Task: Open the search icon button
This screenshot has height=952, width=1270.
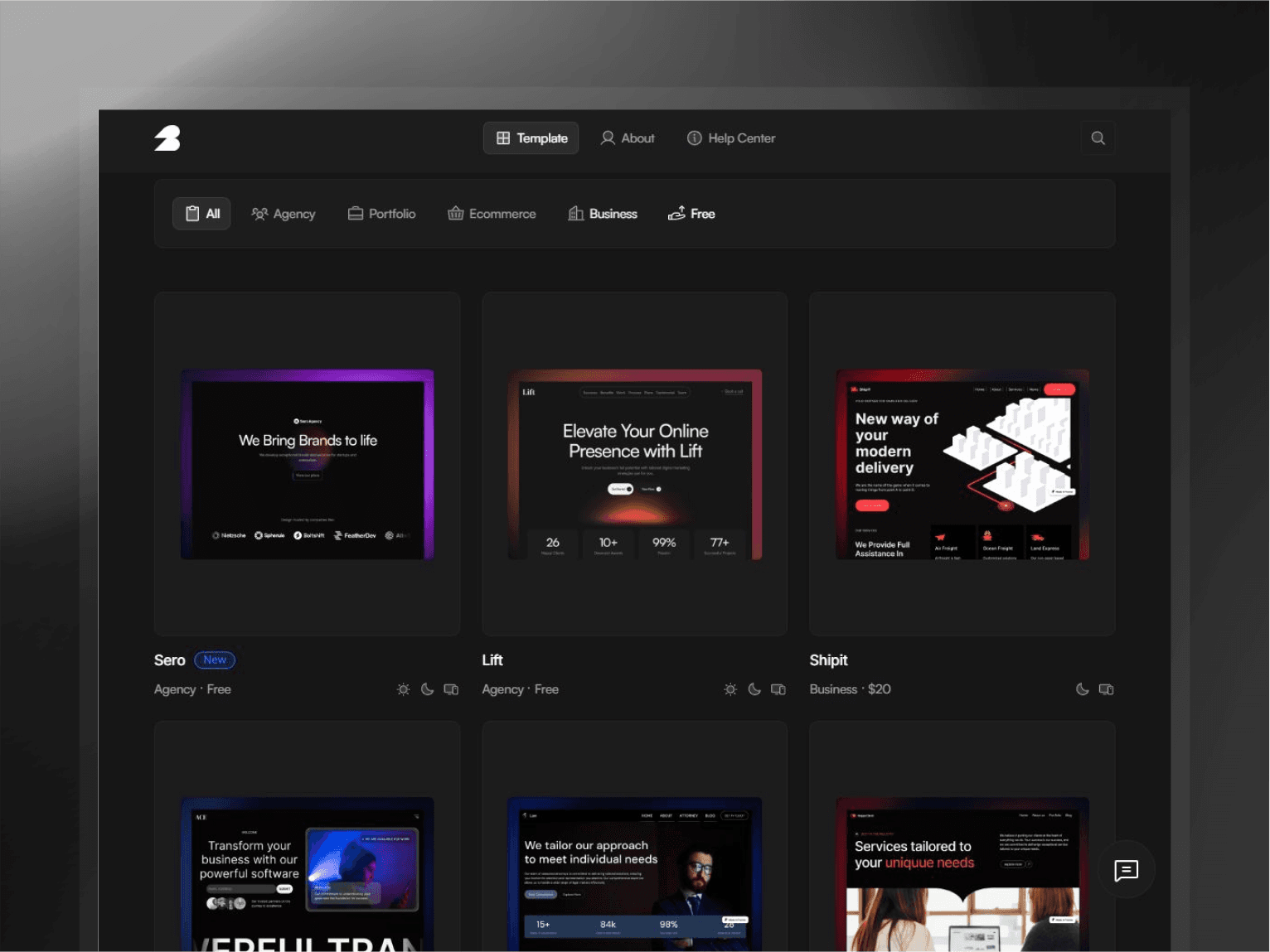Action: click(1098, 138)
